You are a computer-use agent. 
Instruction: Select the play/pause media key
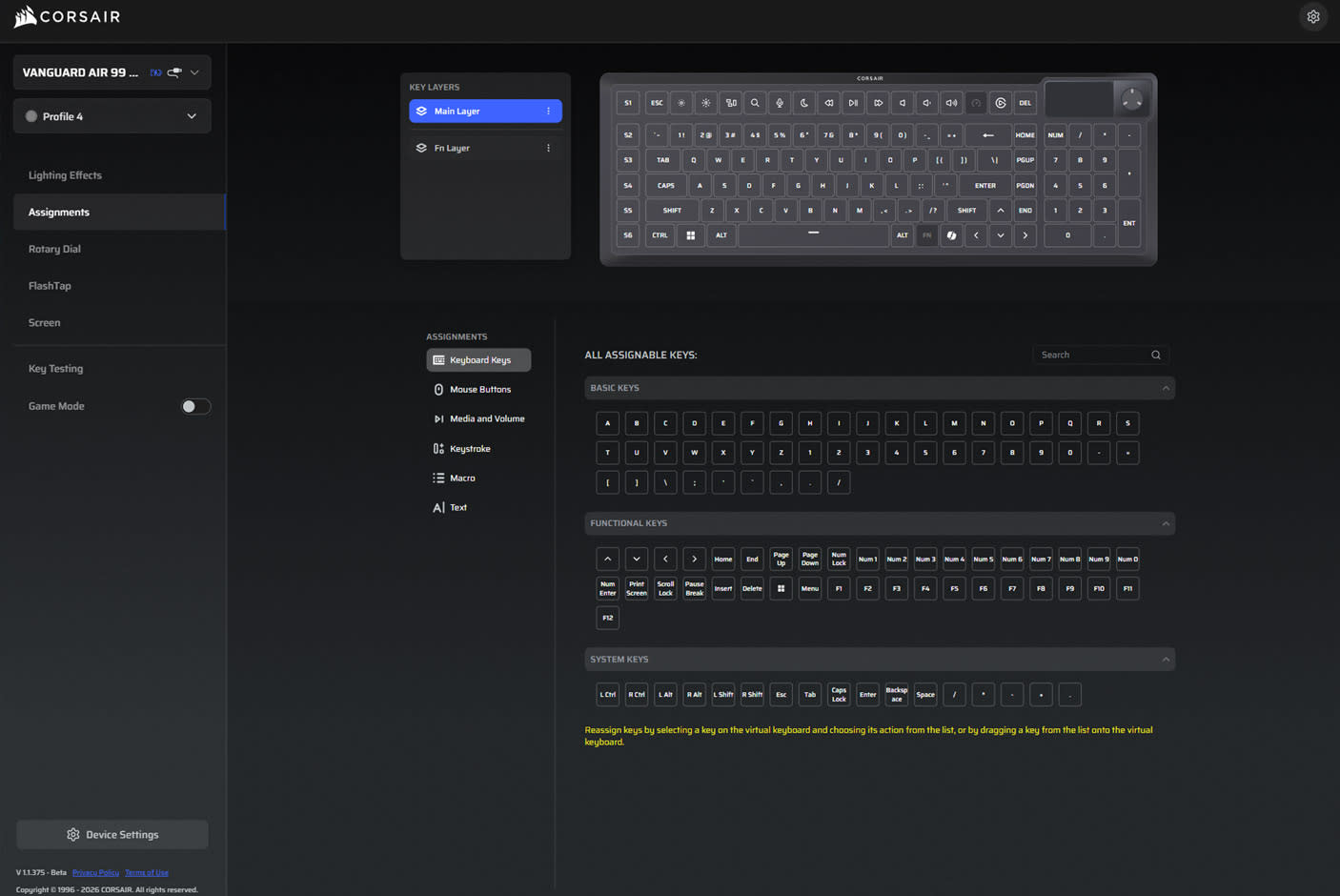click(x=853, y=103)
